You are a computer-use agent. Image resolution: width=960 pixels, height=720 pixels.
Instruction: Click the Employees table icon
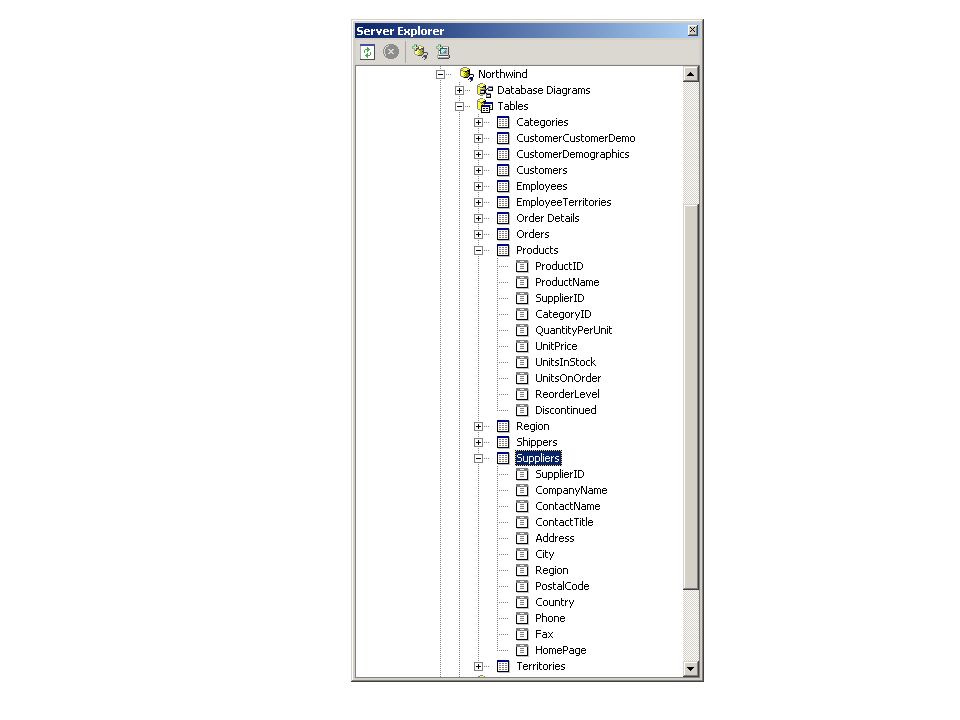pyautogui.click(x=503, y=186)
